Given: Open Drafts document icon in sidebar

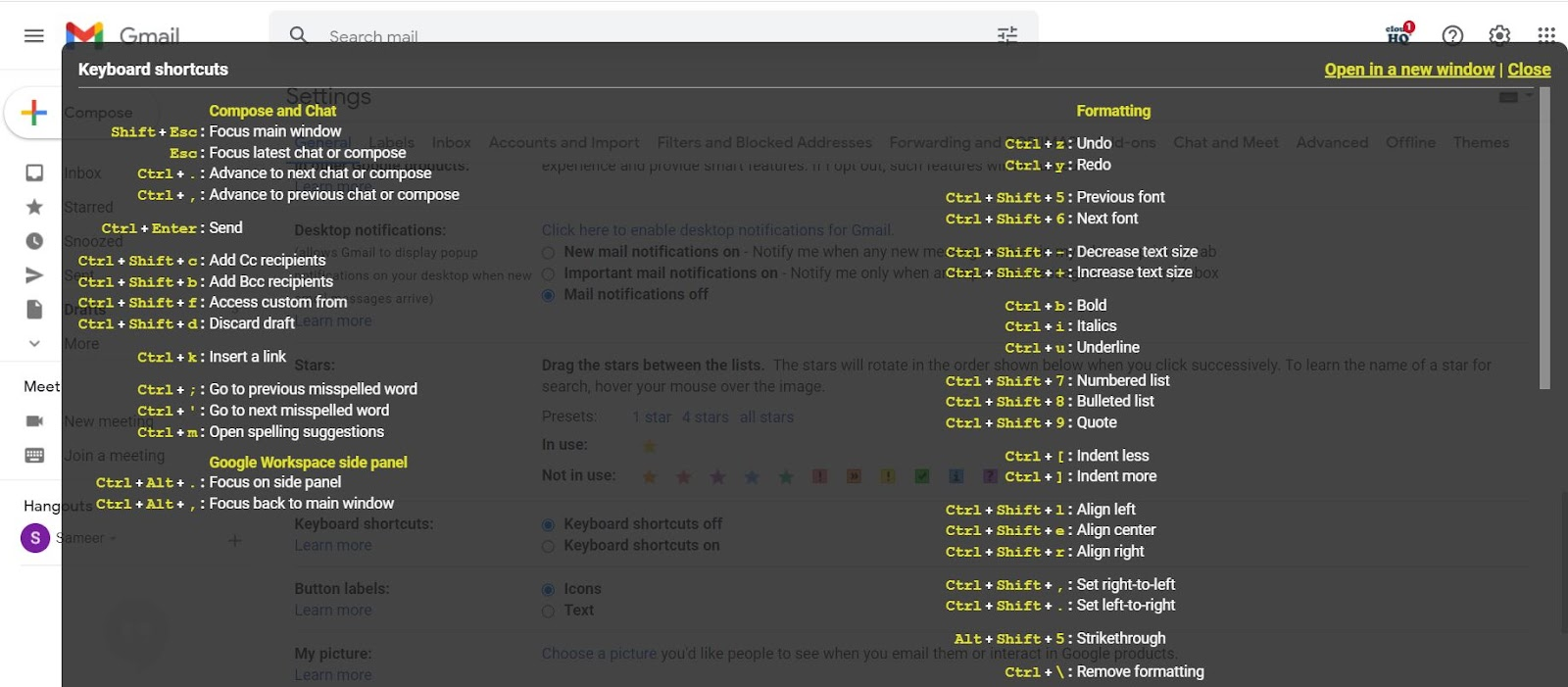Looking at the screenshot, I should coord(34,310).
